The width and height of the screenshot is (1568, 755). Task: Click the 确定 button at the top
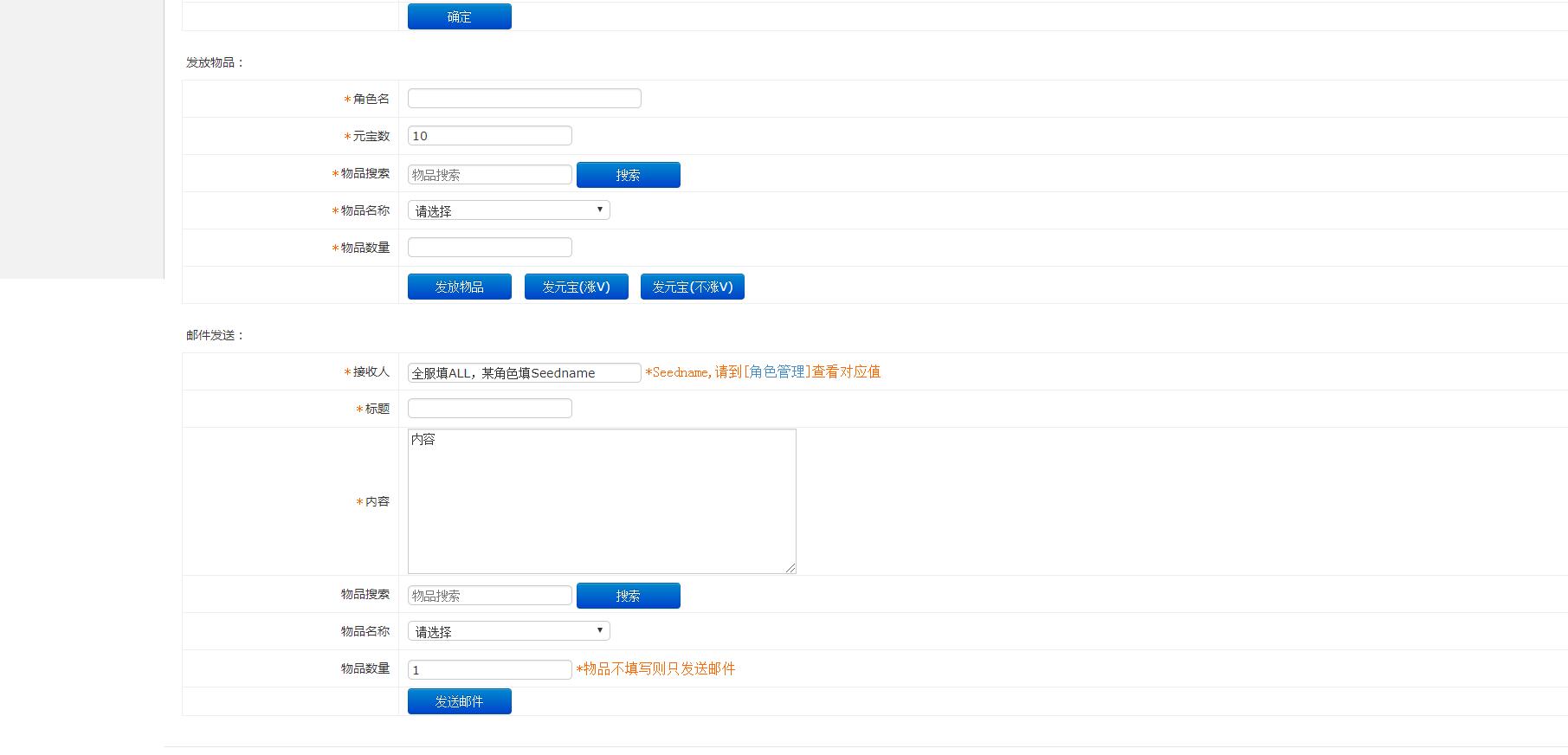459,16
